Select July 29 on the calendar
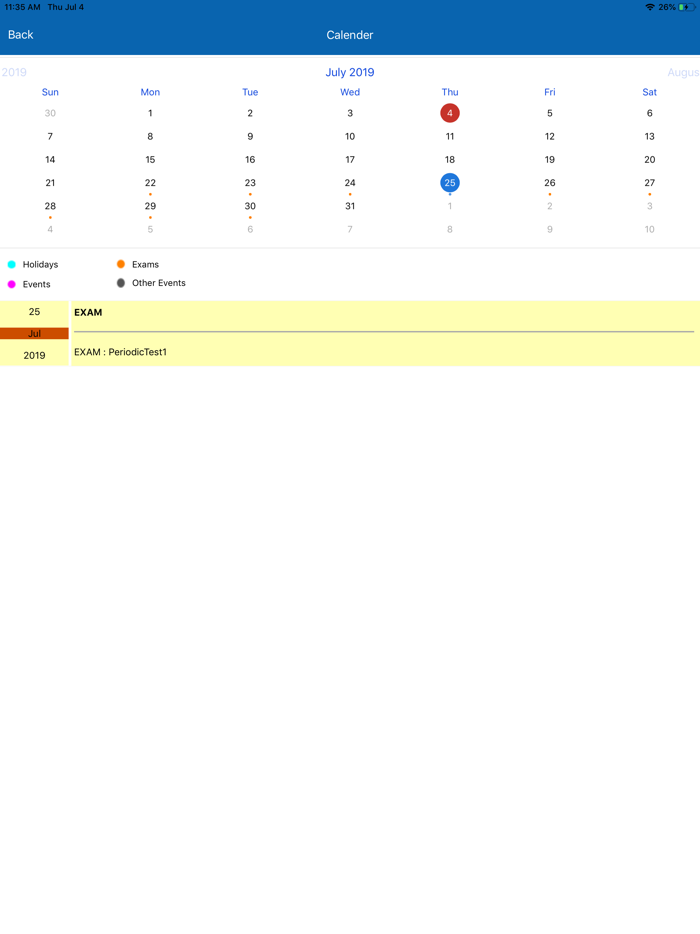Image resolution: width=700 pixels, height=934 pixels. pos(150,206)
